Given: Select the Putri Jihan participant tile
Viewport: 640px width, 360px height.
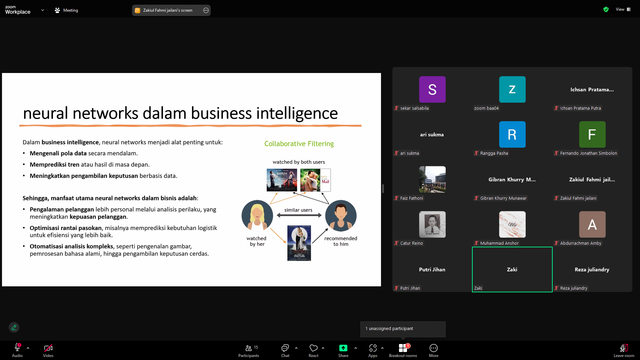Looking at the screenshot, I should pyautogui.click(x=432, y=269).
